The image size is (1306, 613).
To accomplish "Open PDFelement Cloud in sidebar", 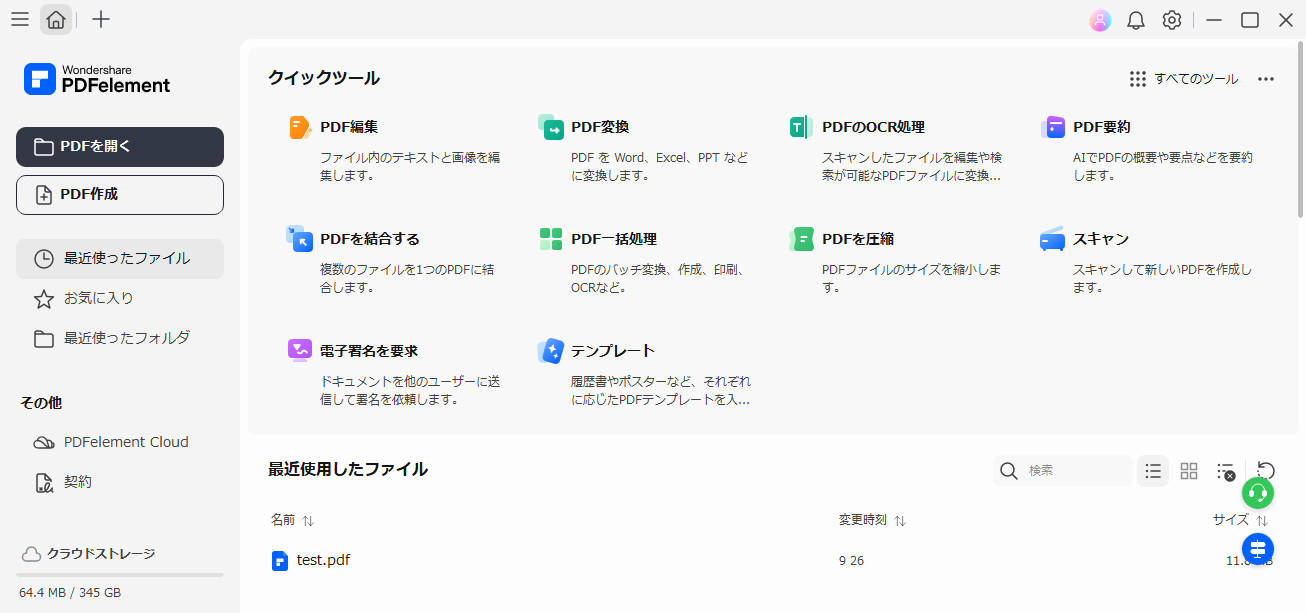I will point(125,442).
